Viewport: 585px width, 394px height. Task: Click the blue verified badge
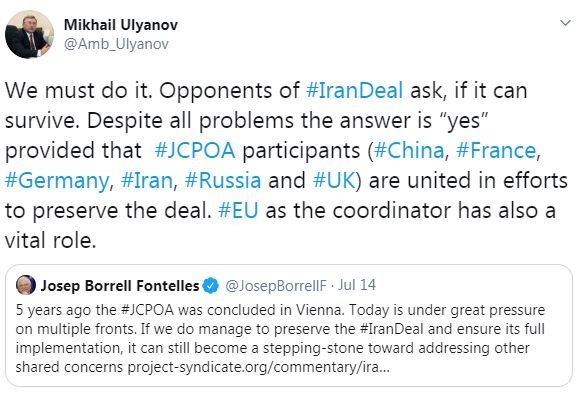pos(211,286)
